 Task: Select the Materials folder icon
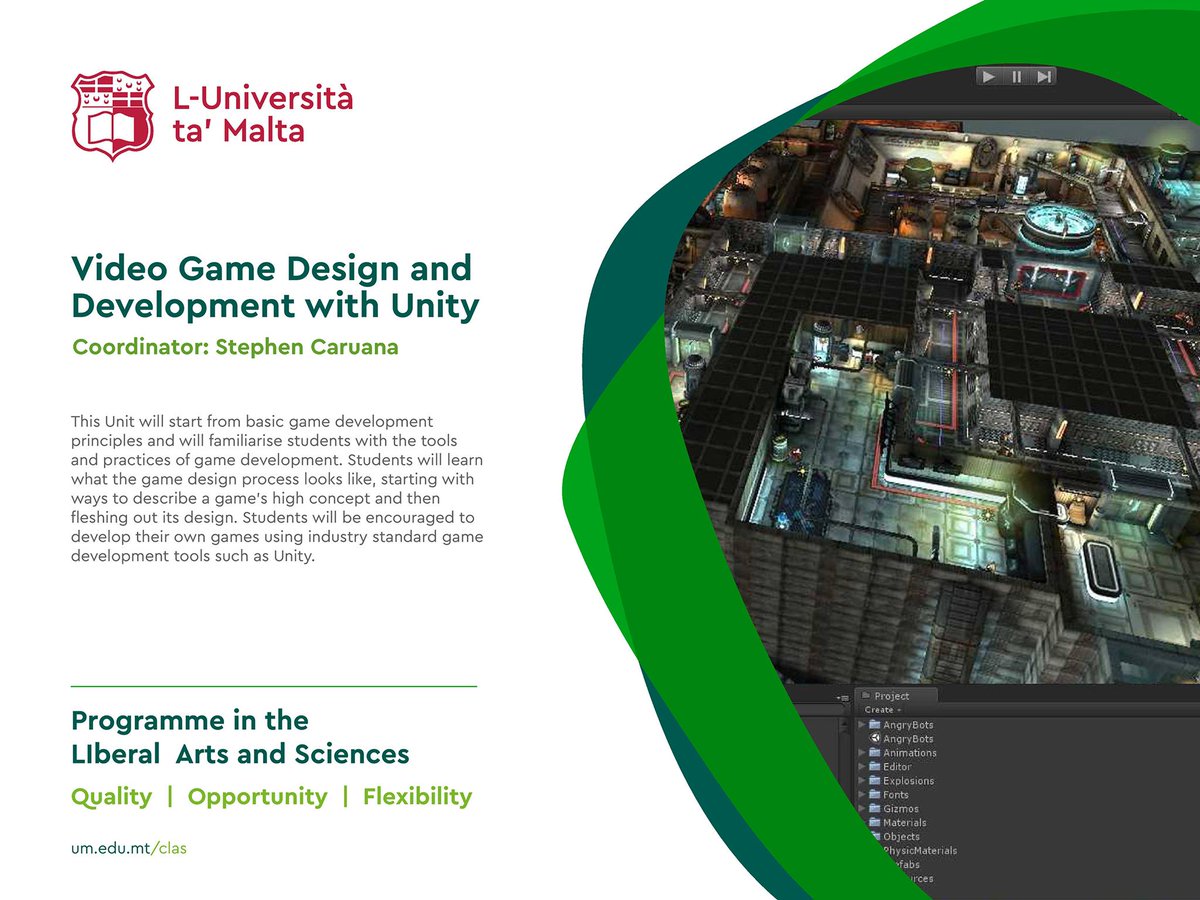pos(875,823)
